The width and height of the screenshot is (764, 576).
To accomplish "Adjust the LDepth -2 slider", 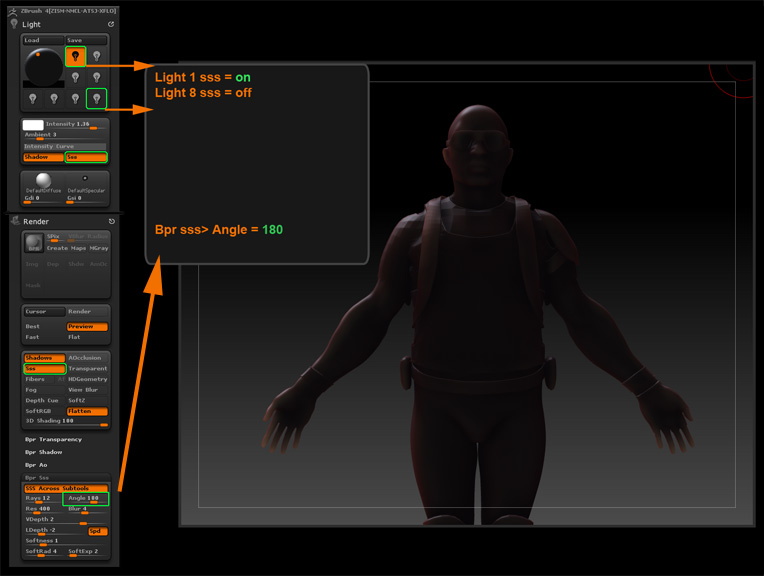I will pos(55,531).
